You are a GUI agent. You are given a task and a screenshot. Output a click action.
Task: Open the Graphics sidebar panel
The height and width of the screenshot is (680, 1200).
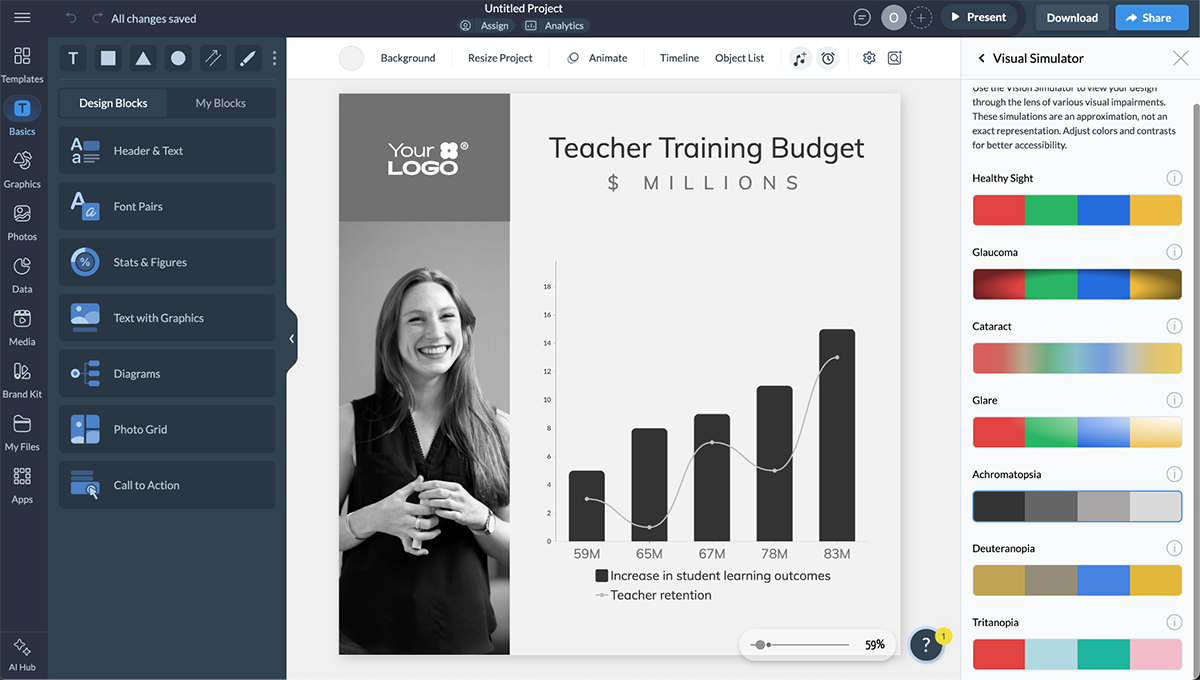[22, 168]
